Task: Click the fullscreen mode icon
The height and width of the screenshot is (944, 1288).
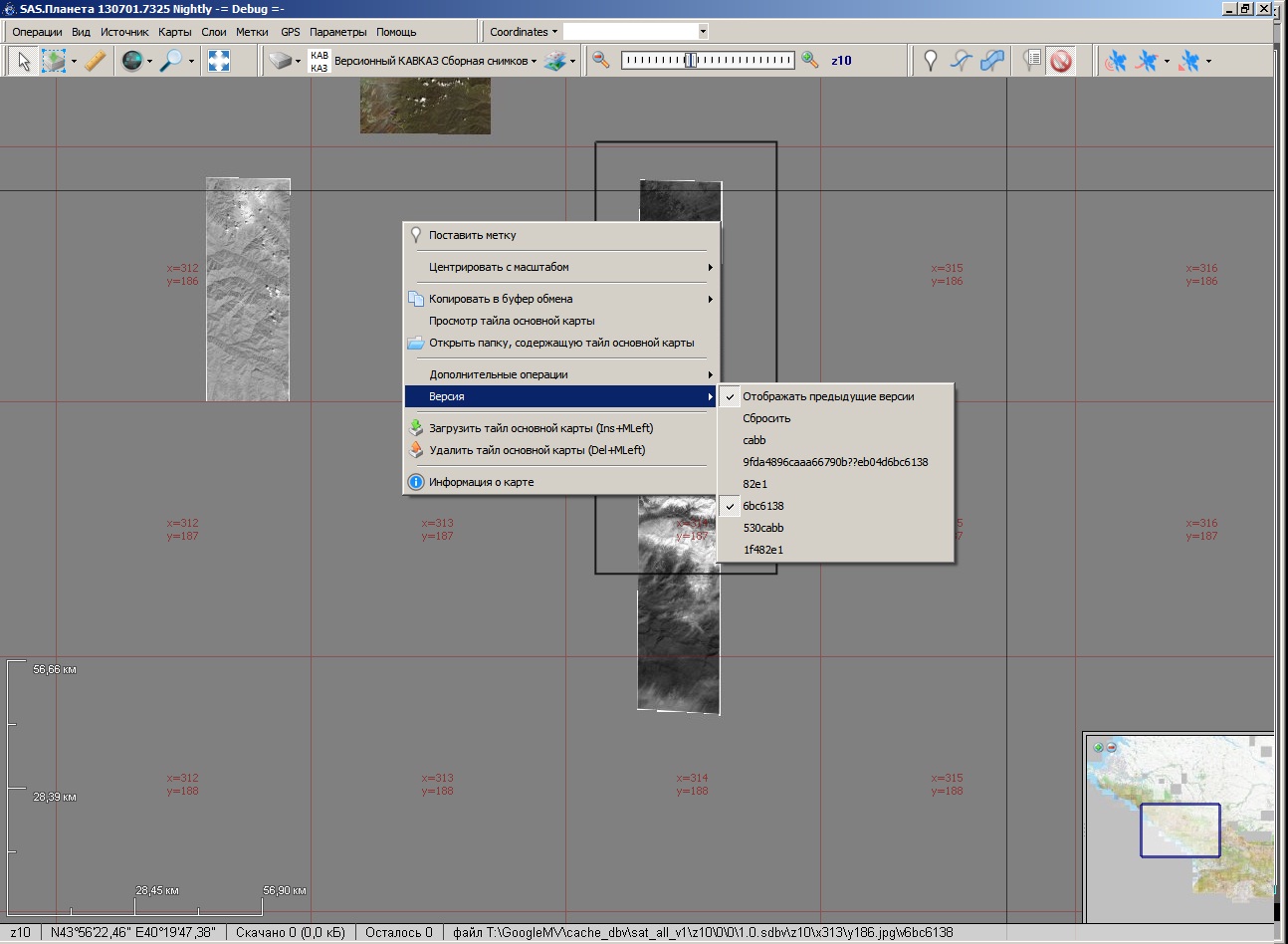Action: (219, 61)
